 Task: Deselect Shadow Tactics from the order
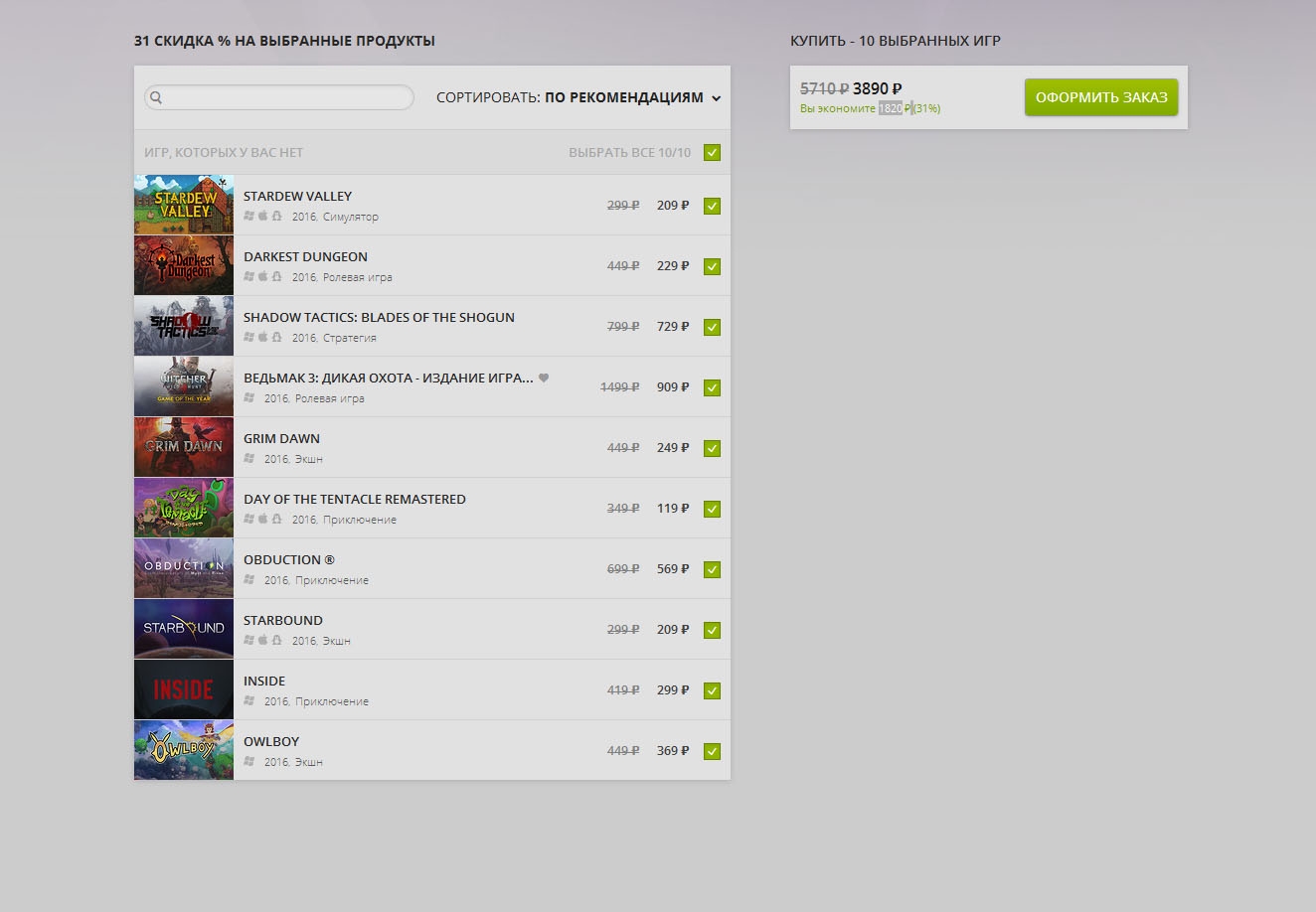point(712,328)
